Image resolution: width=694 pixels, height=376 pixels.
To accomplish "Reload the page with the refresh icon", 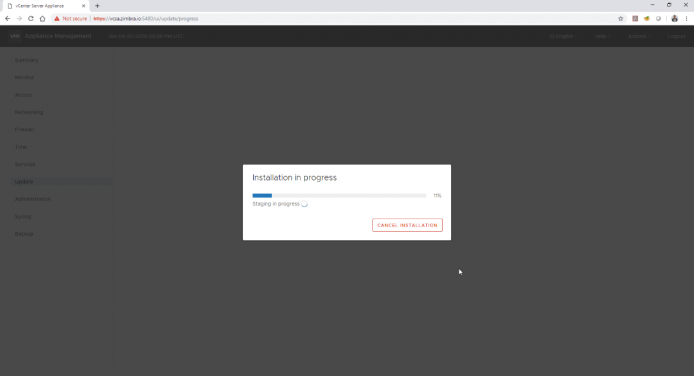I will 31,19.
